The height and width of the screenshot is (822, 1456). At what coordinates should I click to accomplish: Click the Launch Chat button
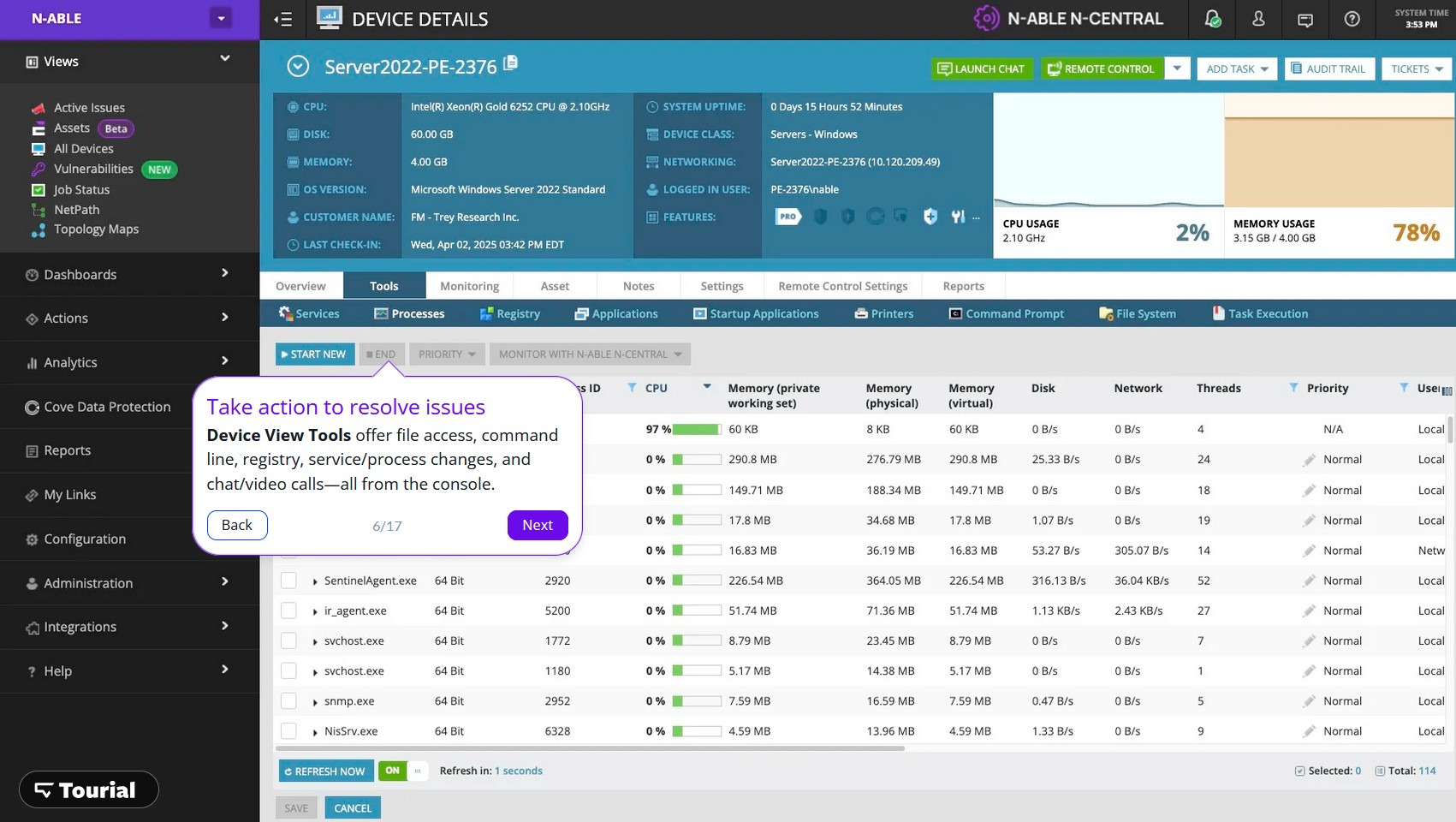[x=982, y=68]
